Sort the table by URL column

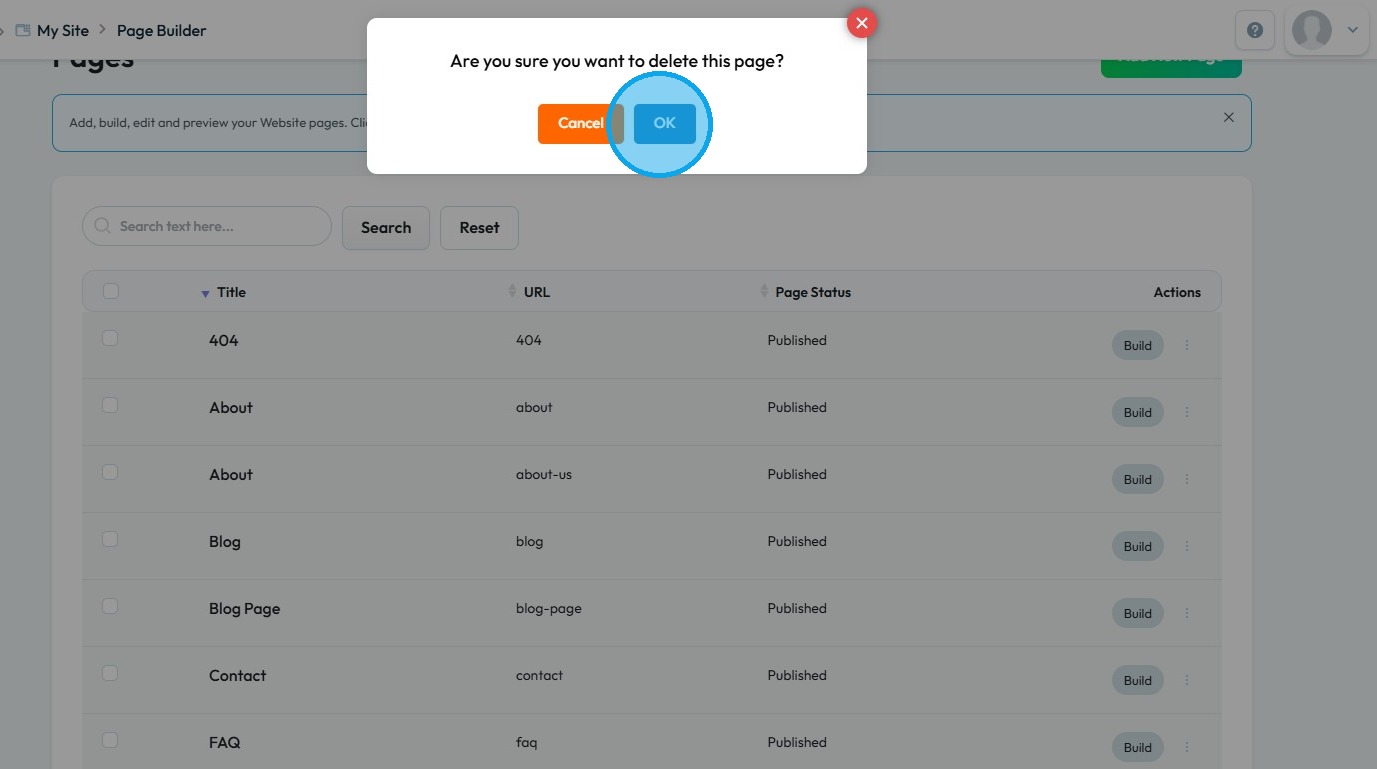click(x=514, y=292)
